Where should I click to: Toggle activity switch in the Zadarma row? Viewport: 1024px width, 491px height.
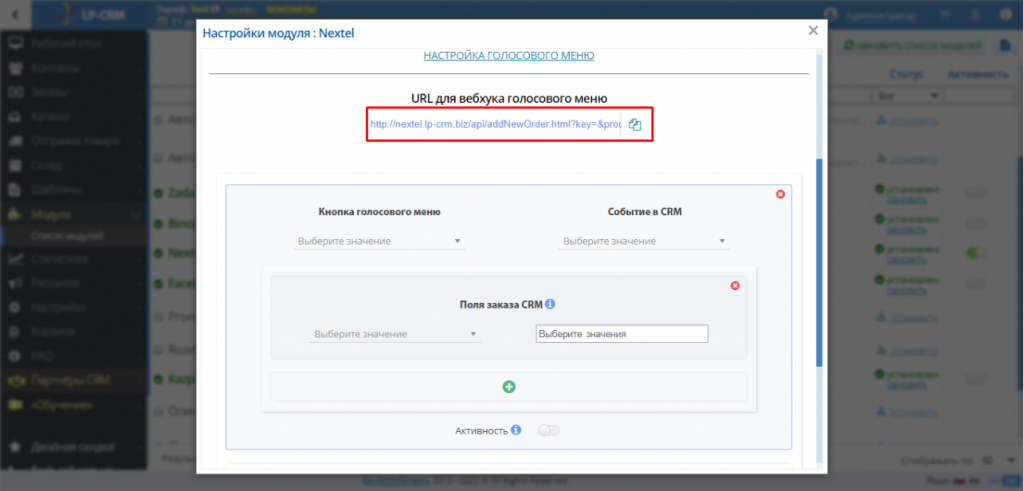[x=977, y=193]
